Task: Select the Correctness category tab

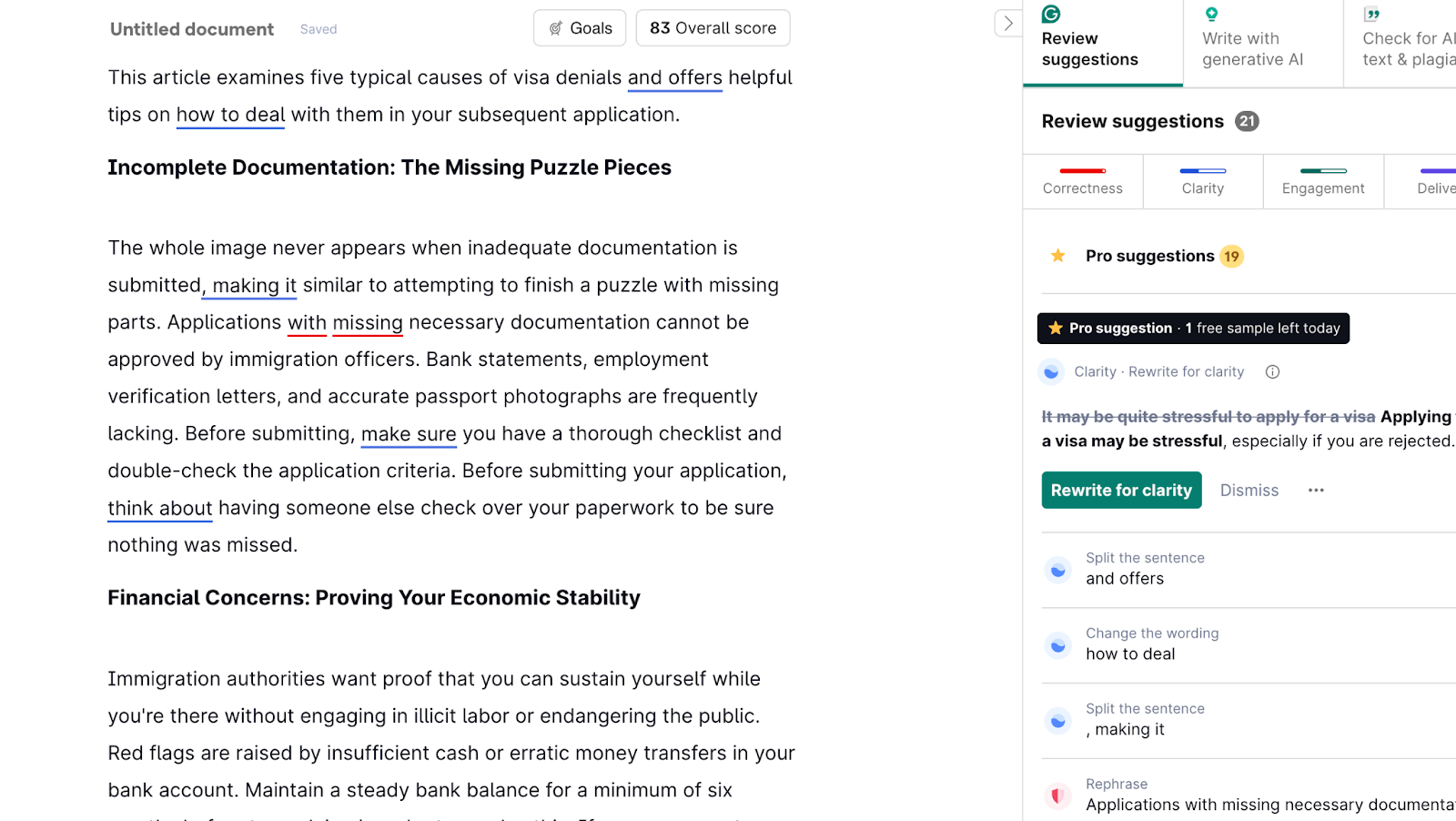Action: [x=1083, y=182]
